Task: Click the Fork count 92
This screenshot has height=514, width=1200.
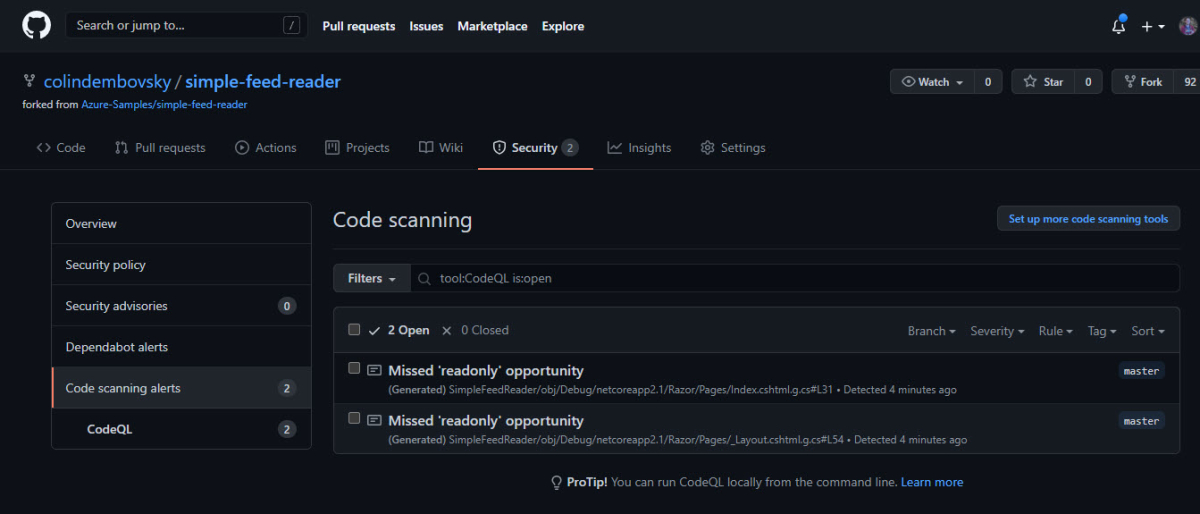Action: (x=1189, y=82)
